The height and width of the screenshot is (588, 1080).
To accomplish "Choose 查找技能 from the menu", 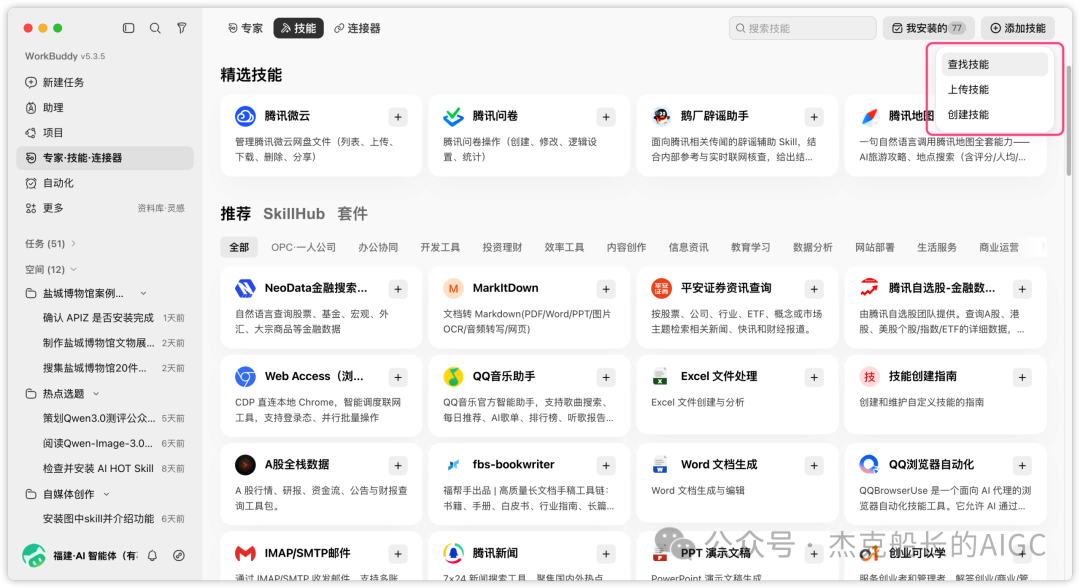I will pyautogui.click(x=994, y=64).
